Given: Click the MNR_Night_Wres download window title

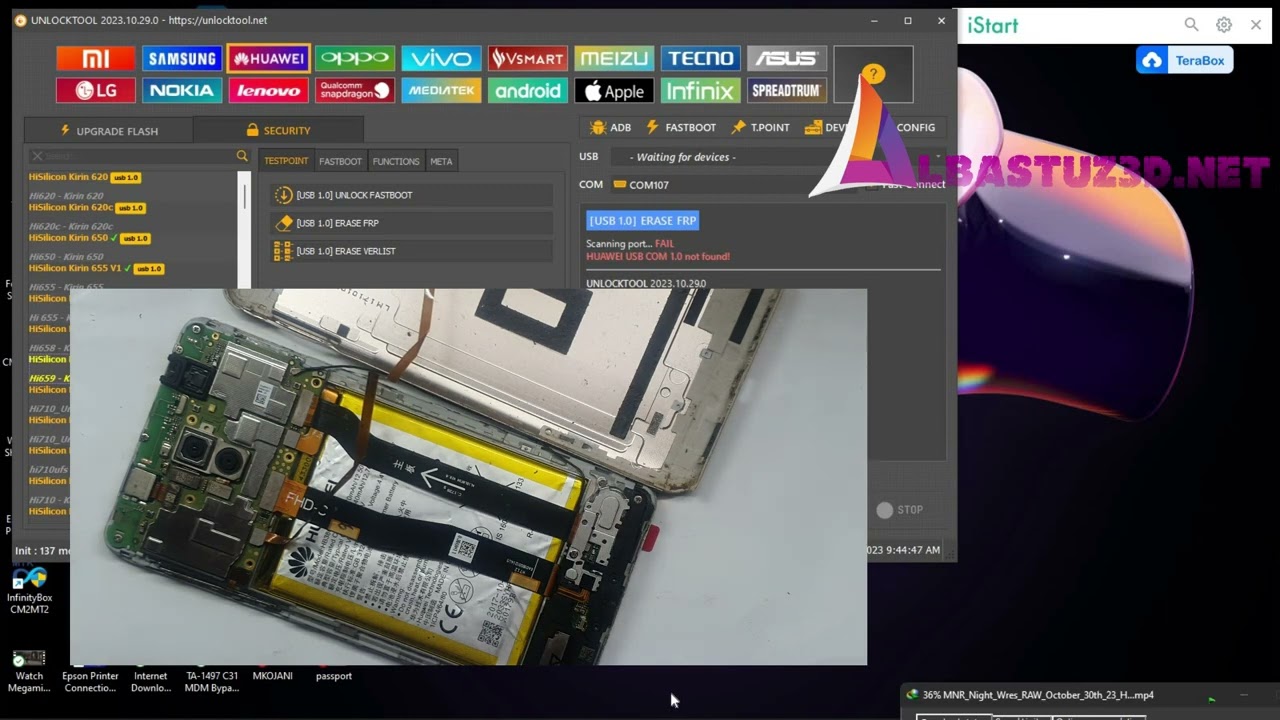Looking at the screenshot, I should (x=1038, y=695).
